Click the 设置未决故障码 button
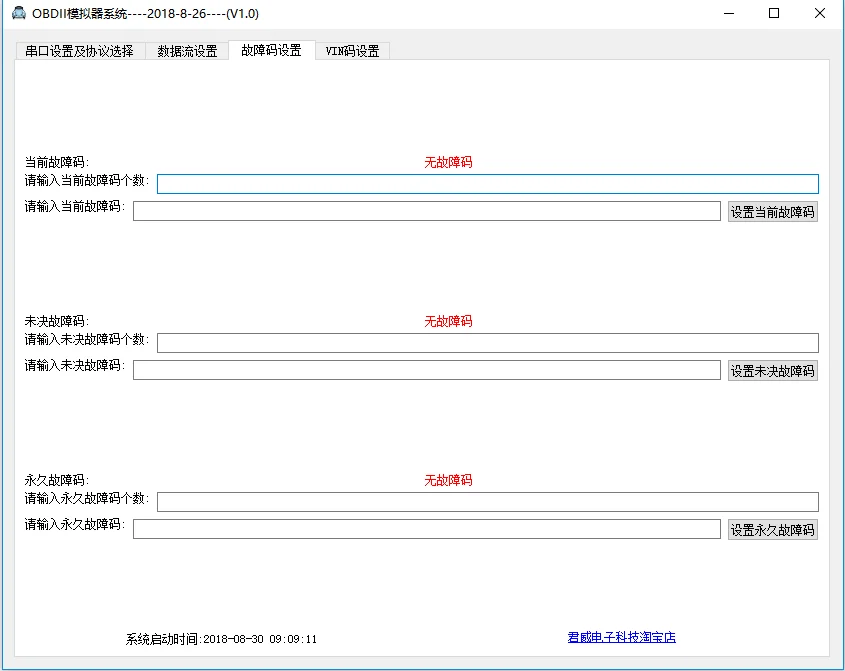Image resolution: width=845 pixels, height=671 pixels. coord(773,371)
